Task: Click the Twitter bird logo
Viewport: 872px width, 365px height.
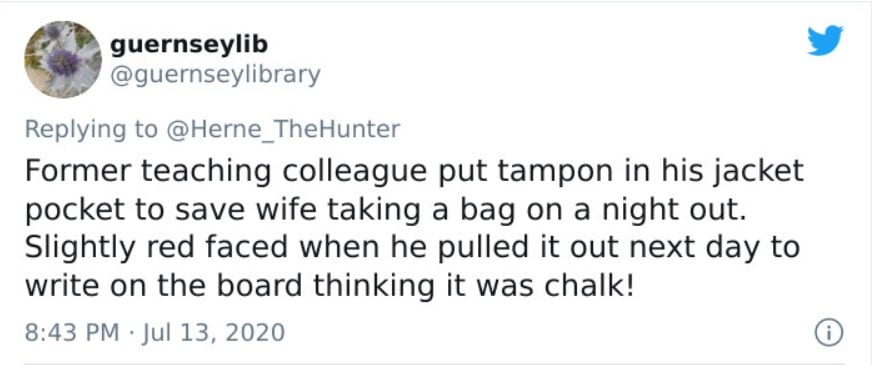Action: pos(825,41)
